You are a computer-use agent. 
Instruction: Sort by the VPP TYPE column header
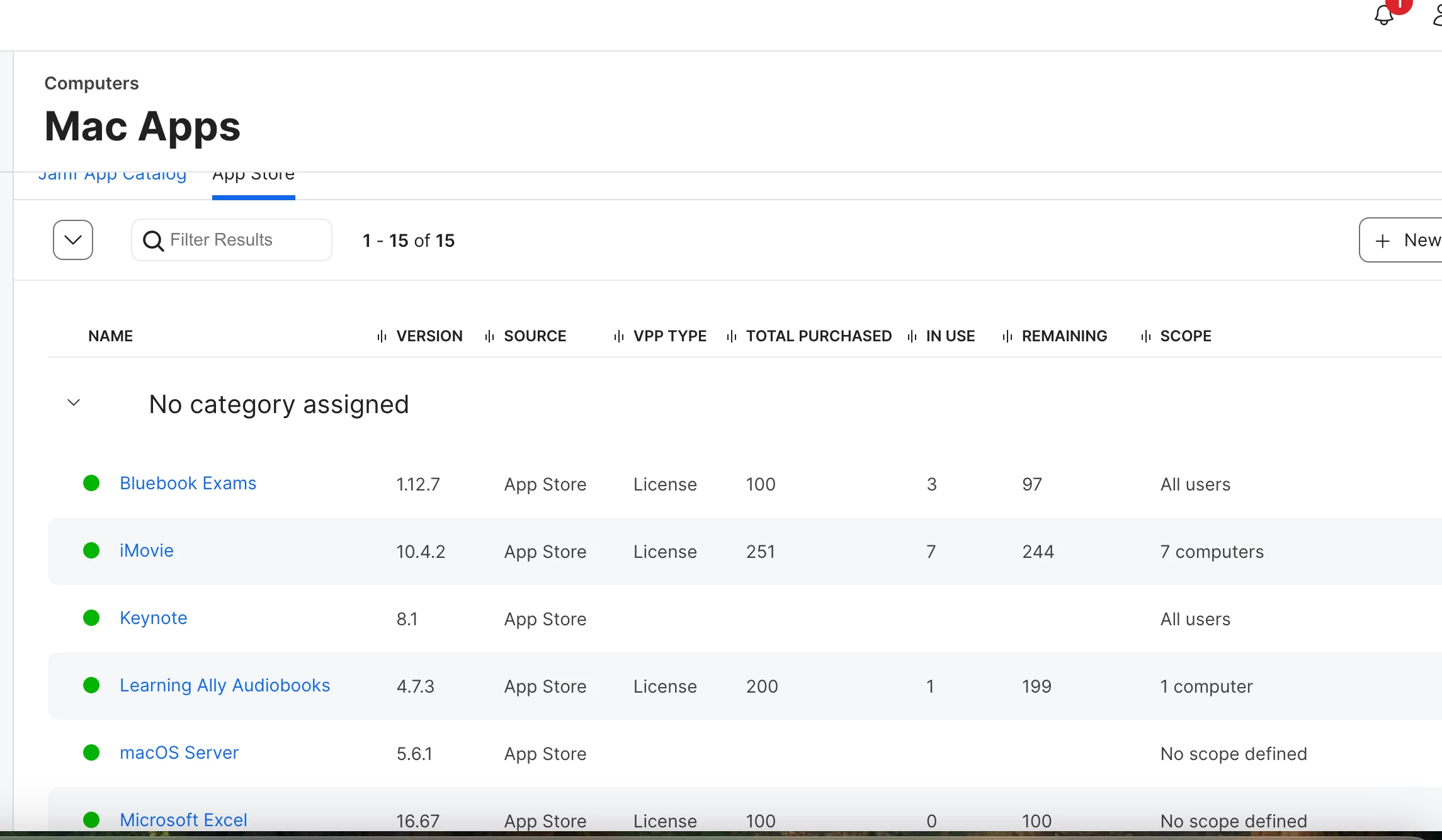click(670, 336)
